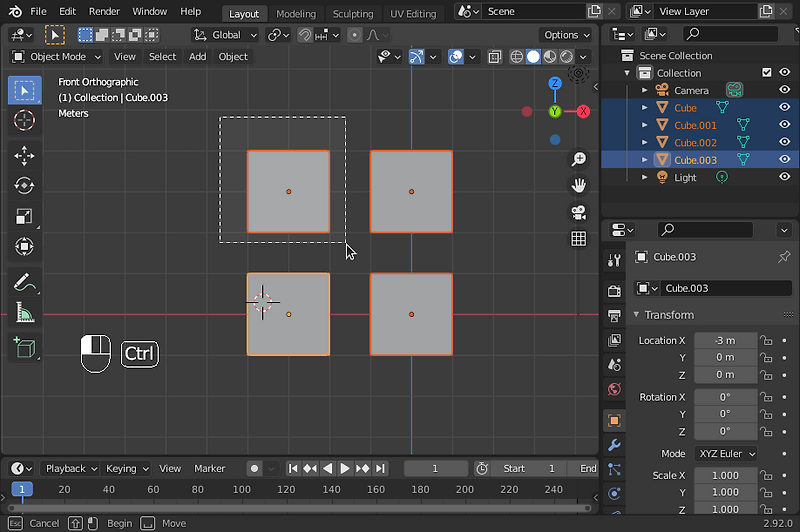Open the viewport Select menu

tap(162, 57)
